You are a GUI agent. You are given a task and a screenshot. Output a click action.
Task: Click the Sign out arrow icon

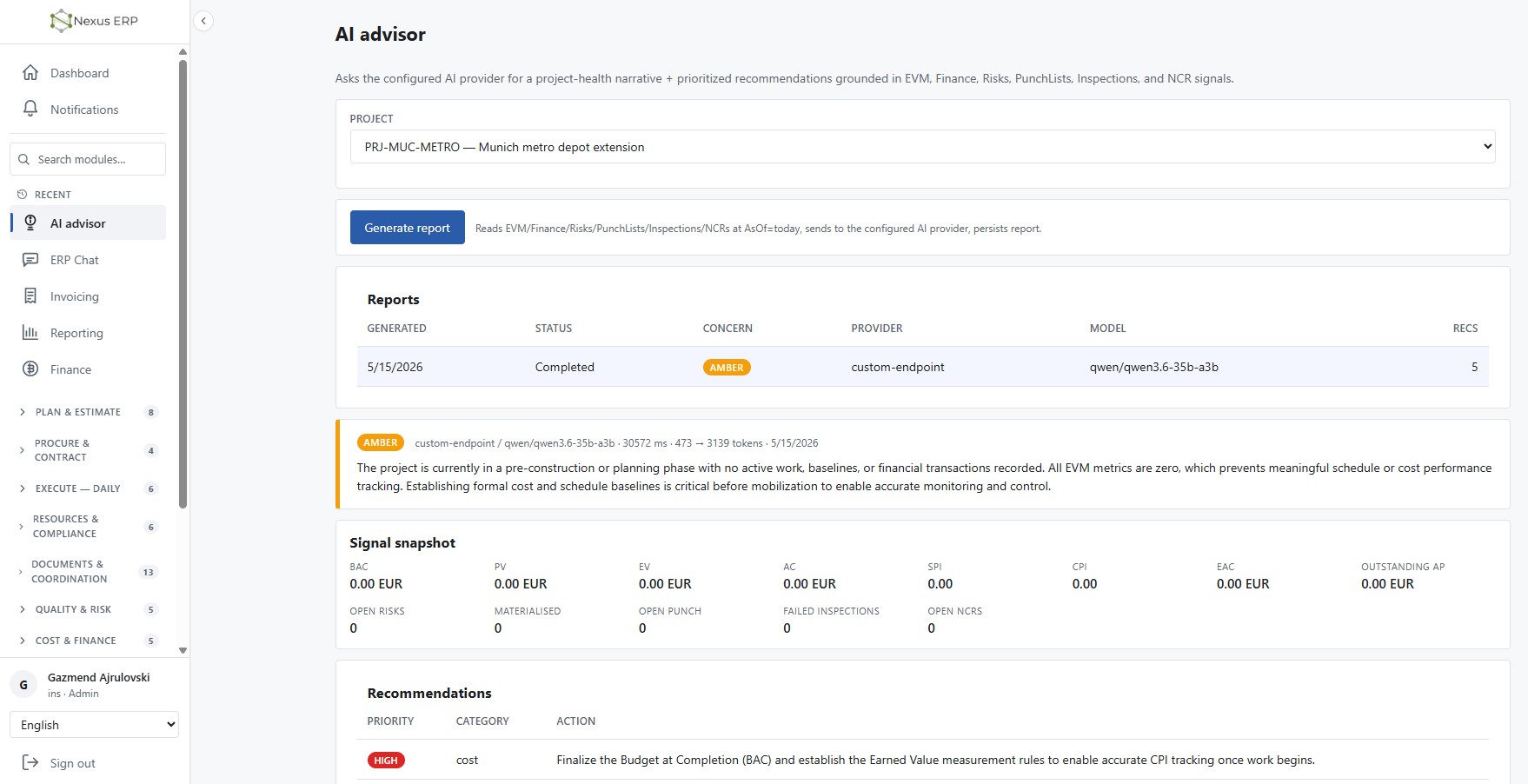[30, 763]
